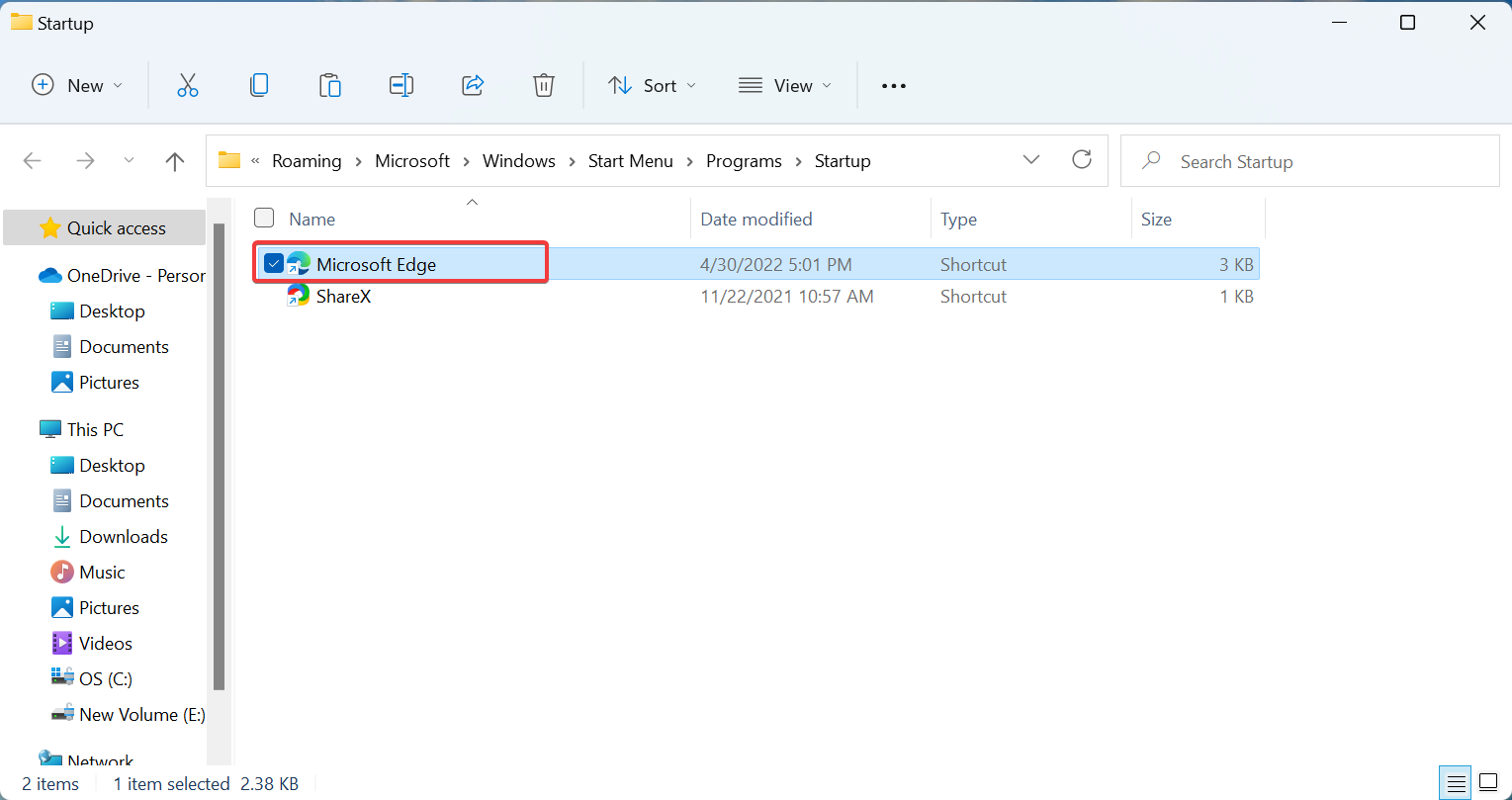The image size is (1512, 800).
Task: Rename the selected item via toolbar icon
Action: 401,85
